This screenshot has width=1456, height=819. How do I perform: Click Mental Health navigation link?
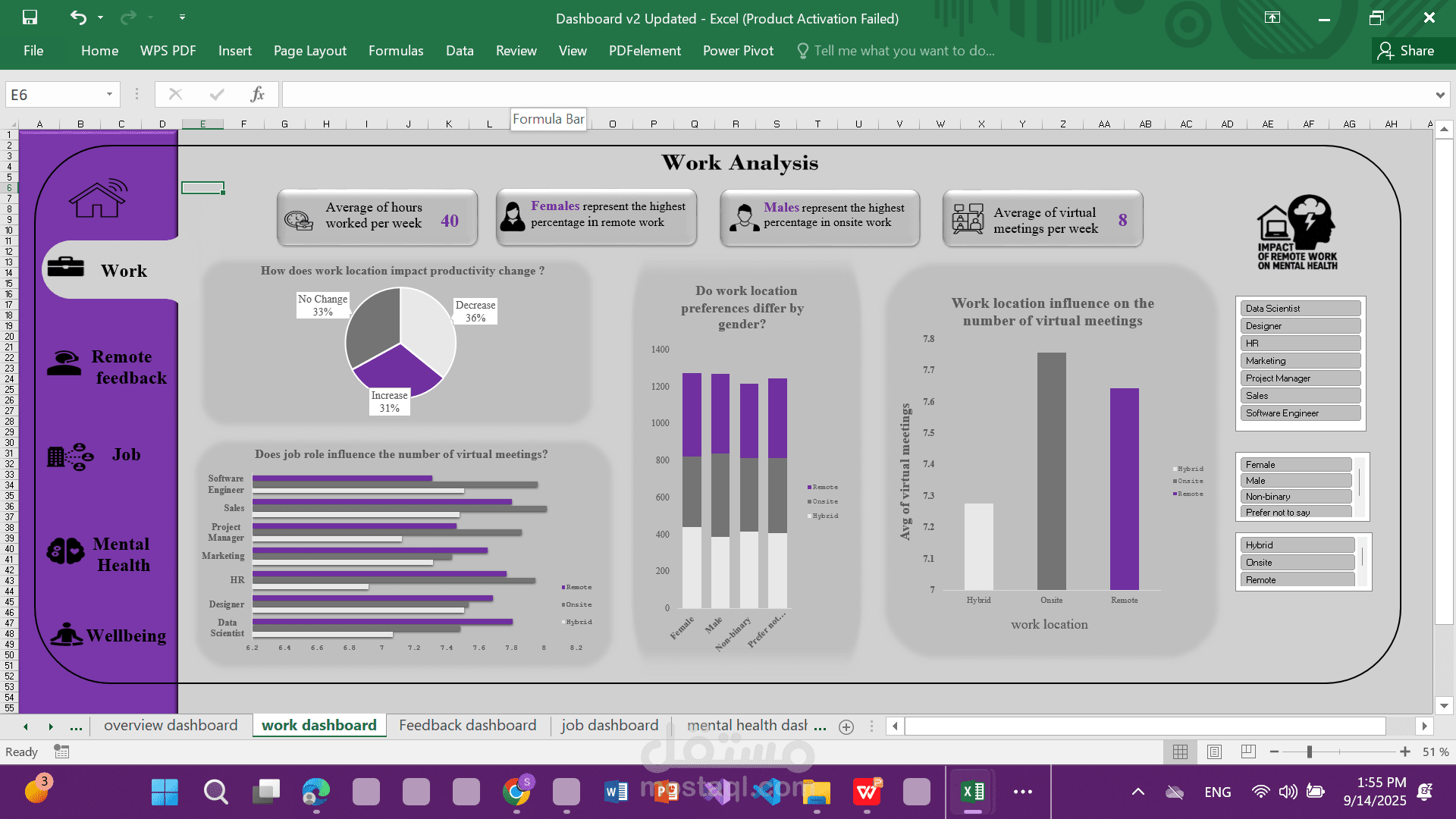coord(121,554)
